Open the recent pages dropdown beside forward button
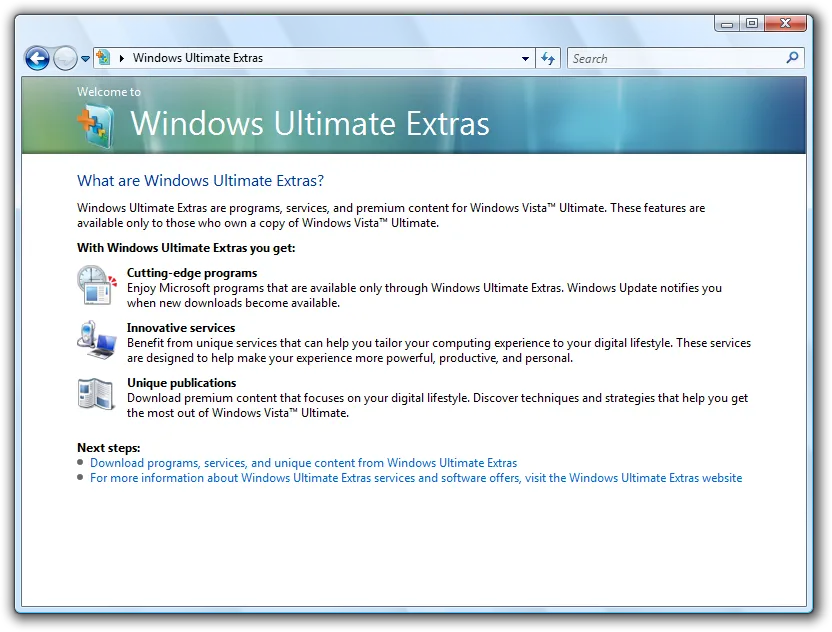This screenshot has height=632, width=832. [85, 59]
